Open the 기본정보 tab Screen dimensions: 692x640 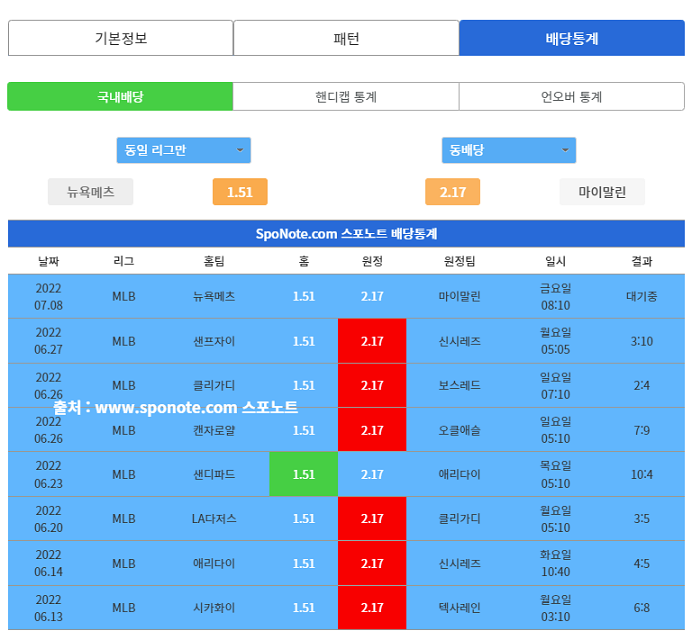pos(120,38)
